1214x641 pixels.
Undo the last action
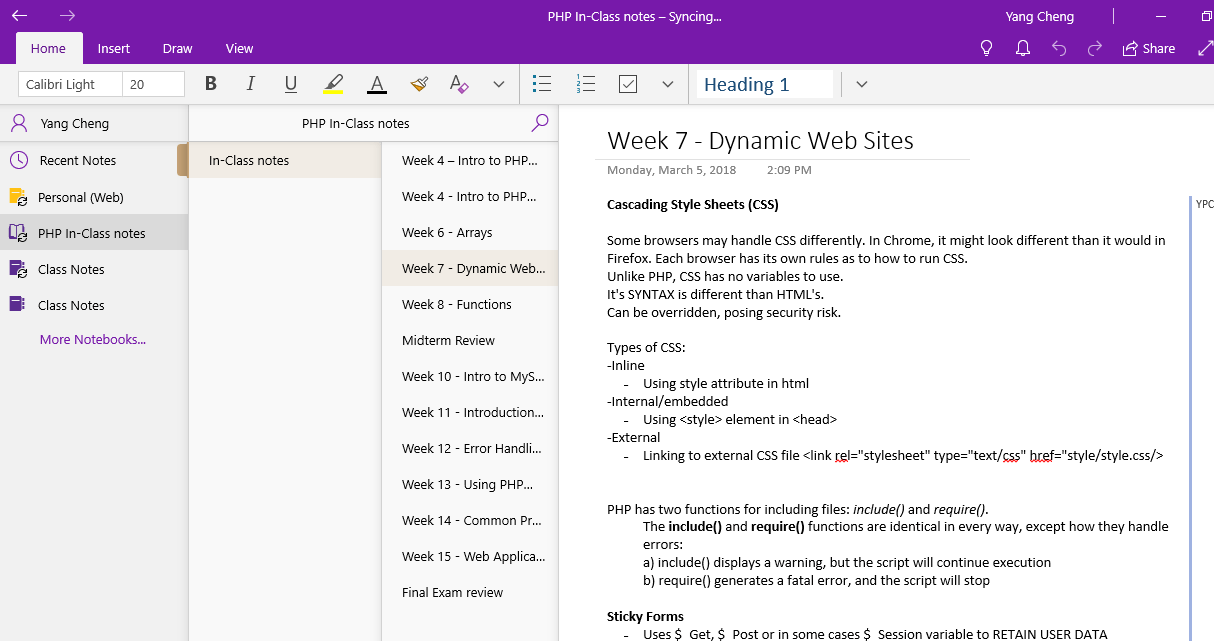pos(1058,47)
